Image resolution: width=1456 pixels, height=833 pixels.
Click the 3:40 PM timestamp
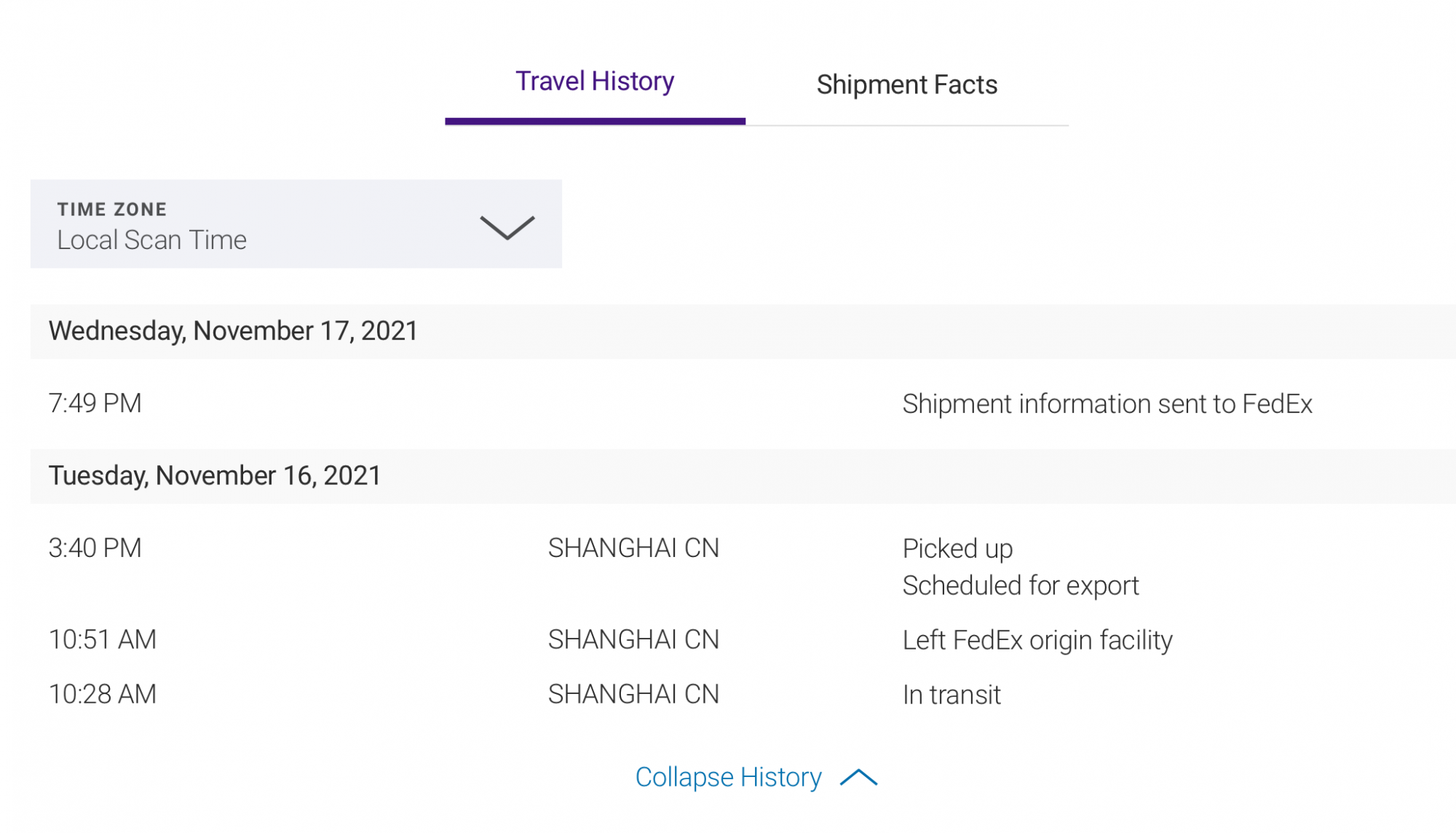[95, 548]
